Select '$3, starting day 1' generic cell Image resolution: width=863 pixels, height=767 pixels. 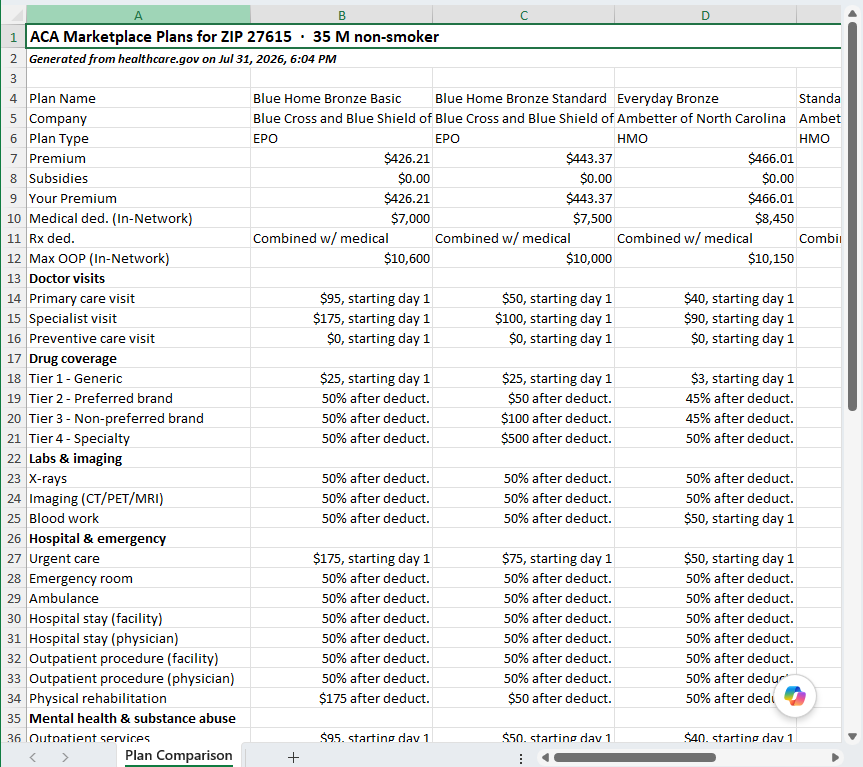(706, 379)
